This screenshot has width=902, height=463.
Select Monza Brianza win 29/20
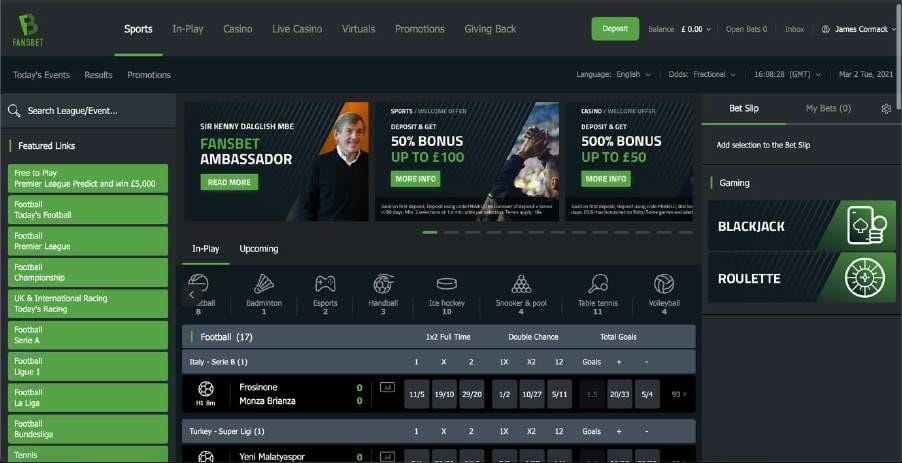click(x=472, y=395)
